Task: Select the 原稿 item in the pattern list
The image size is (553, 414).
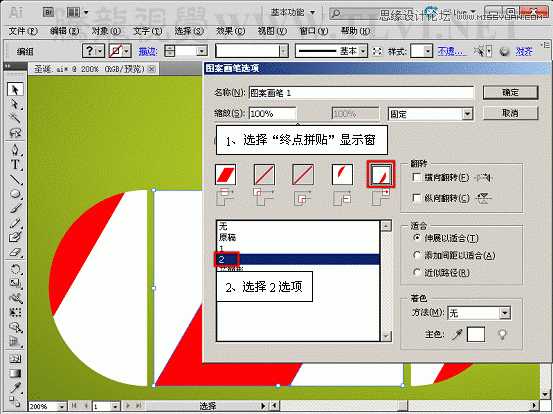Action: pyautogui.click(x=298, y=237)
